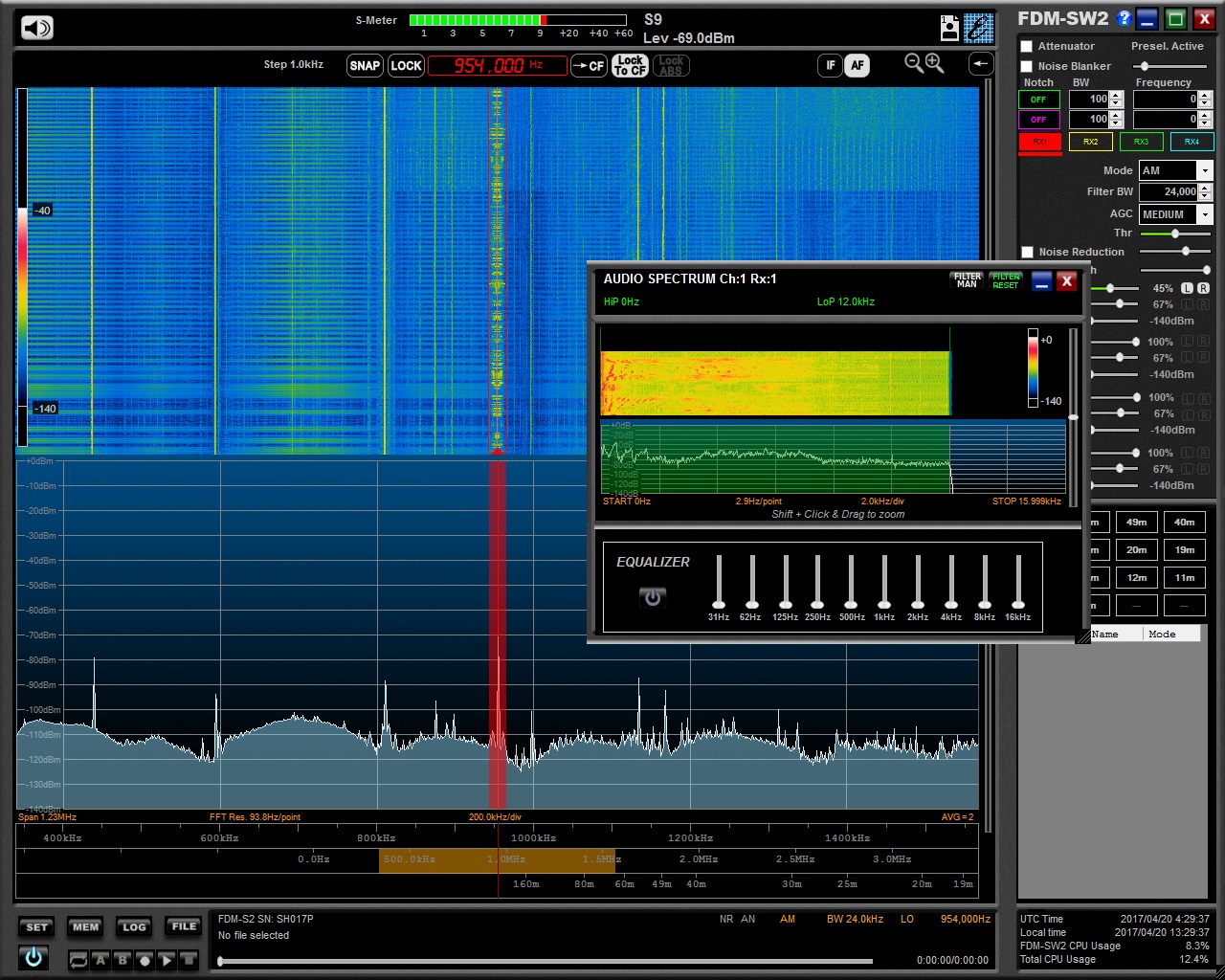
Task: Click the blue help question mark icon
Action: (1125, 18)
